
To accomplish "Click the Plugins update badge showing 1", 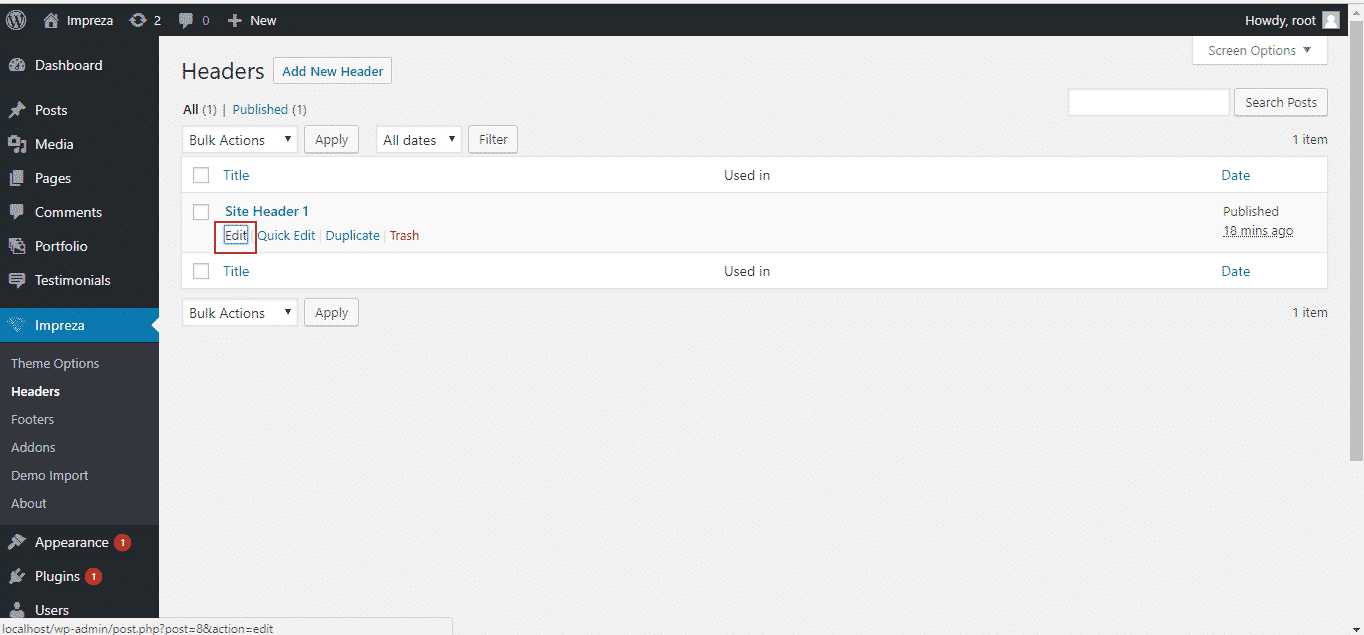I will tap(93, 577).
